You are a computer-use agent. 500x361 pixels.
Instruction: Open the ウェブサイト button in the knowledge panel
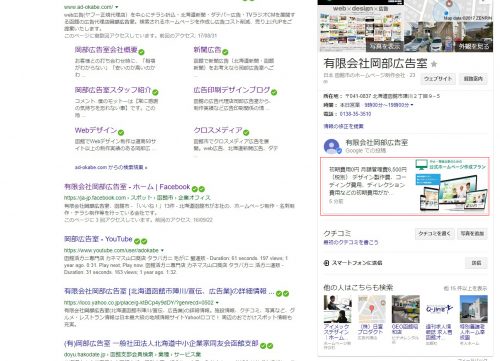click(438, 79)
